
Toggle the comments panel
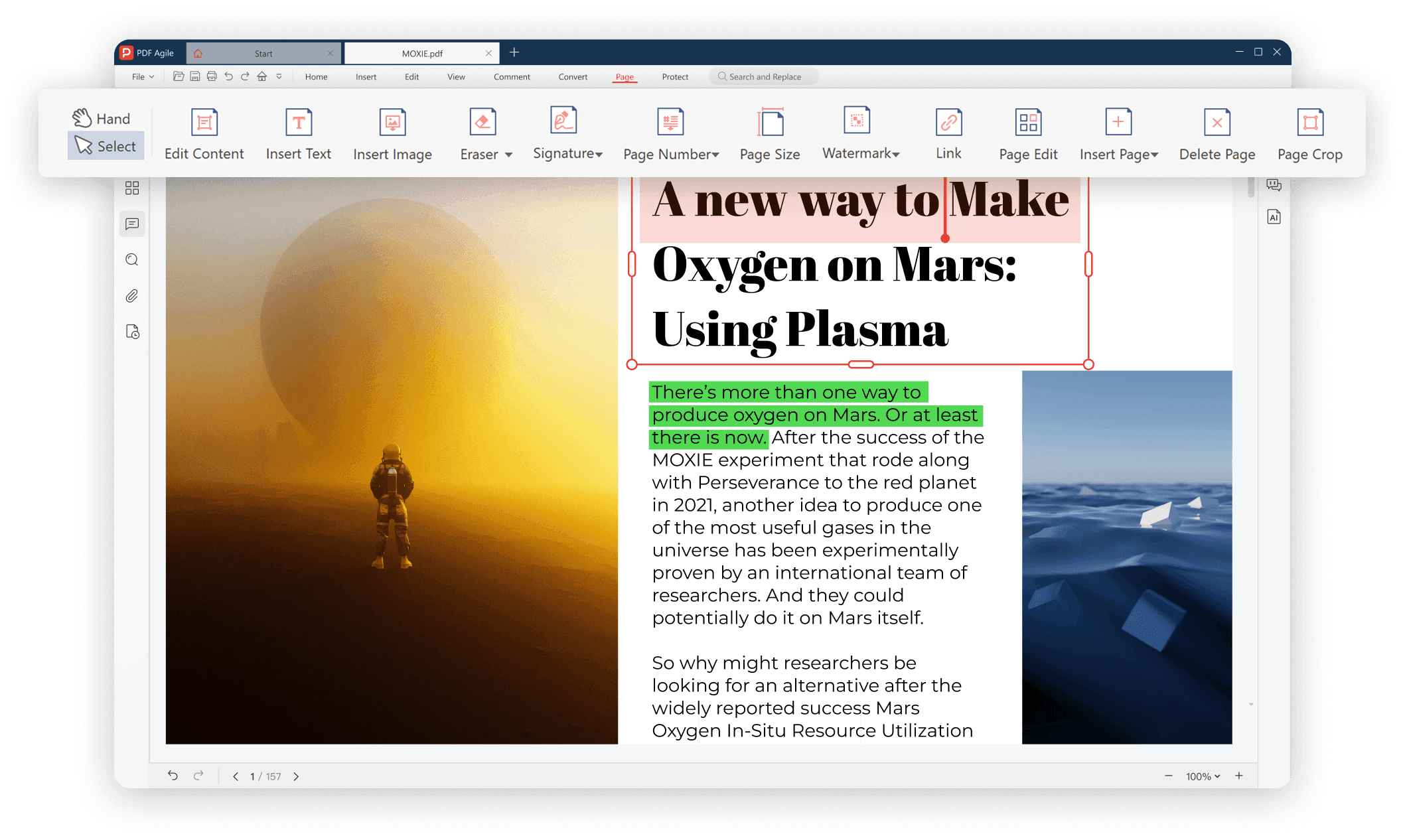[132, 224]
